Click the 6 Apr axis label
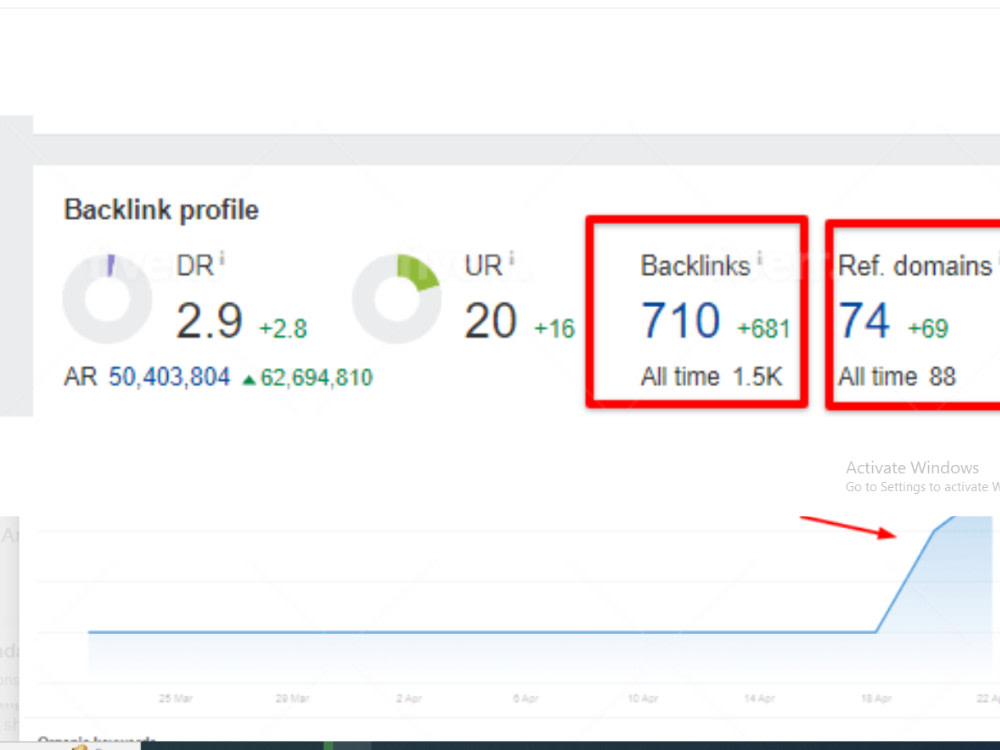Image resolution: width=1000 pixels, height=750 pixels. coord(526,698)
